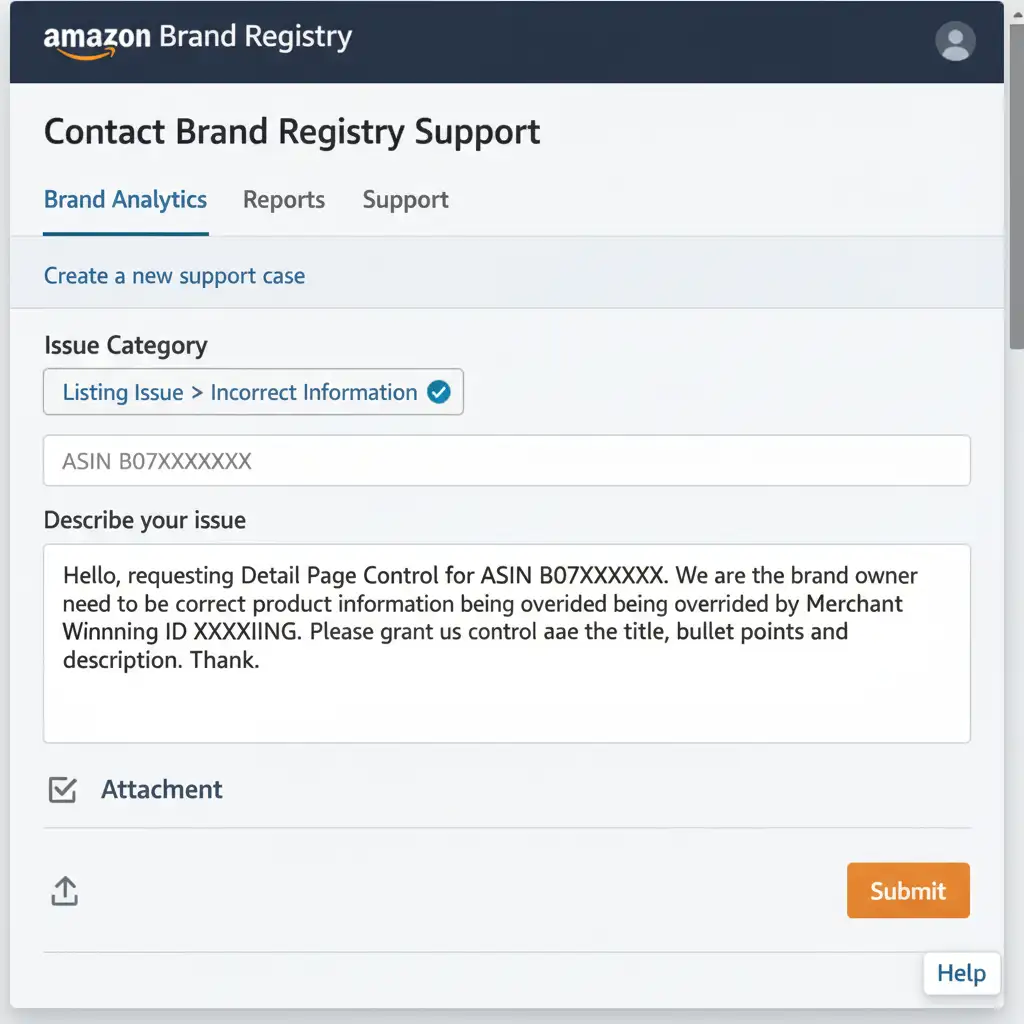Open the Help button

[x=961, y=973]
